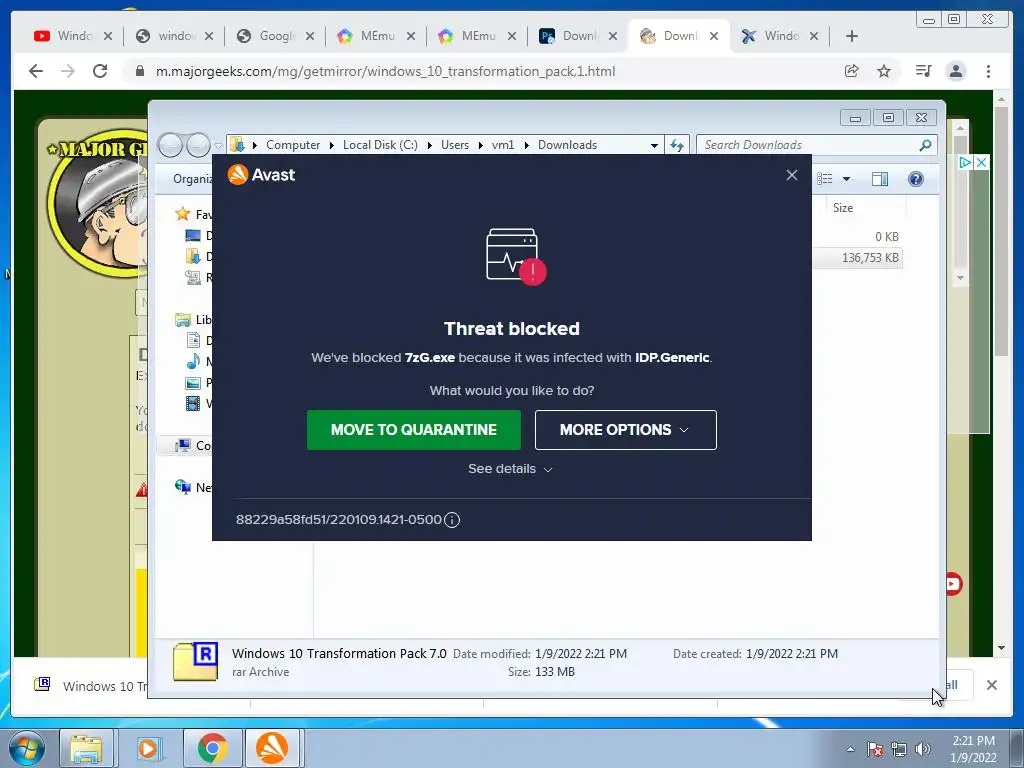The image size is (1024, 768).
Task: Bookmark this page with star icon
Action: point(884,71)
